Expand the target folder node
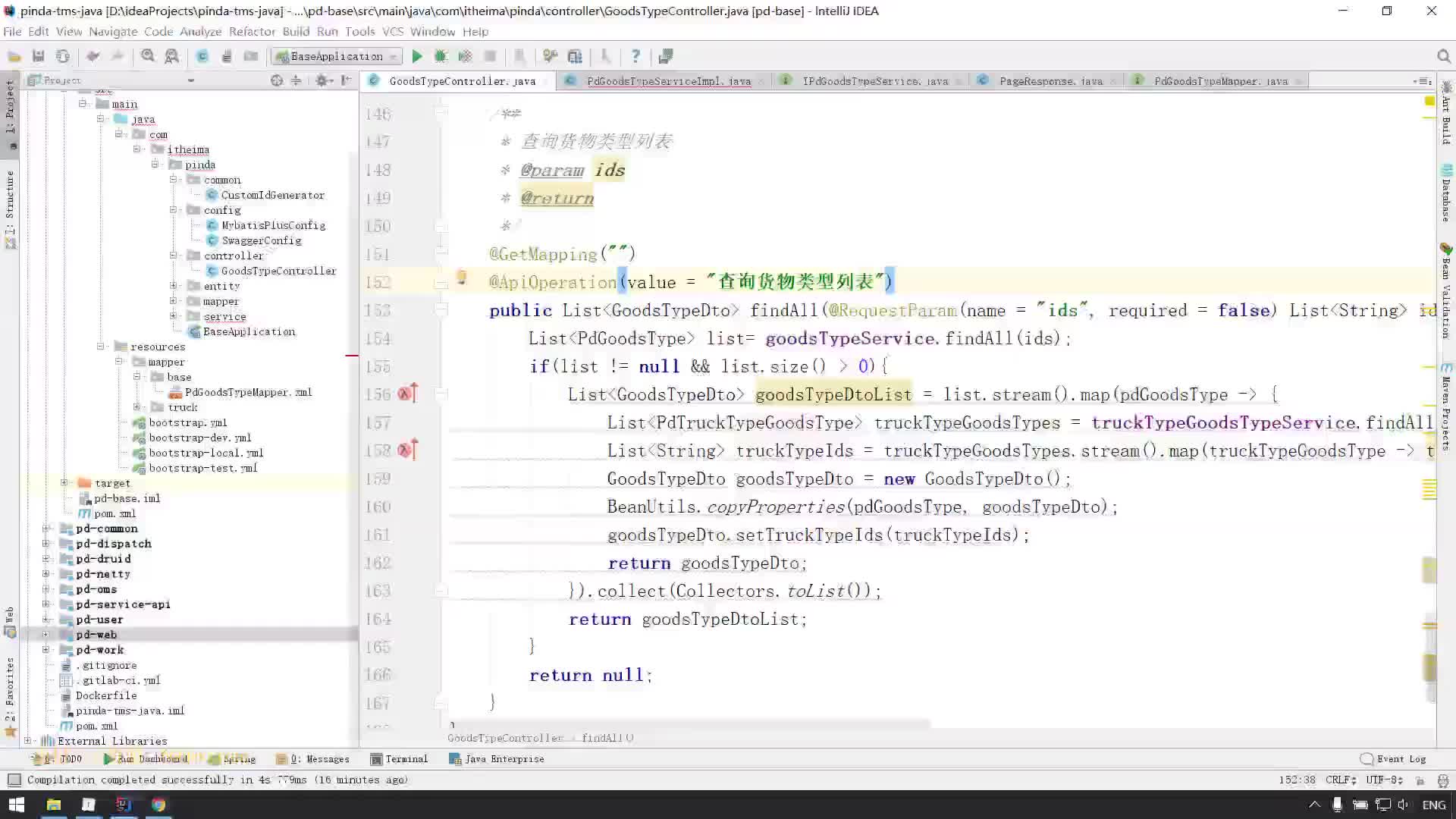Screen dimensions: 1456x819 coord(64,483)
